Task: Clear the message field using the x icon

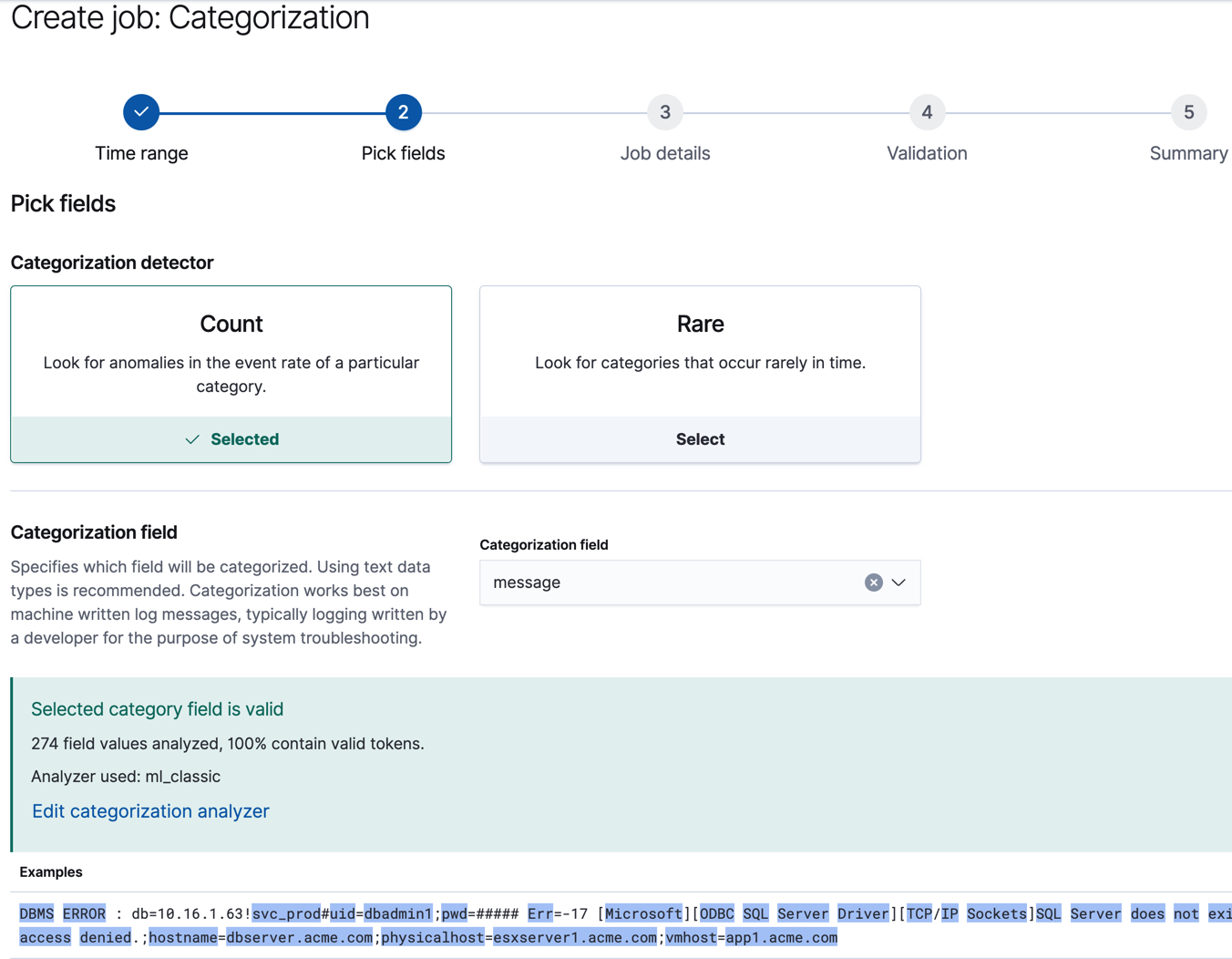Action: pyautogui.click(x=873, y=582)
